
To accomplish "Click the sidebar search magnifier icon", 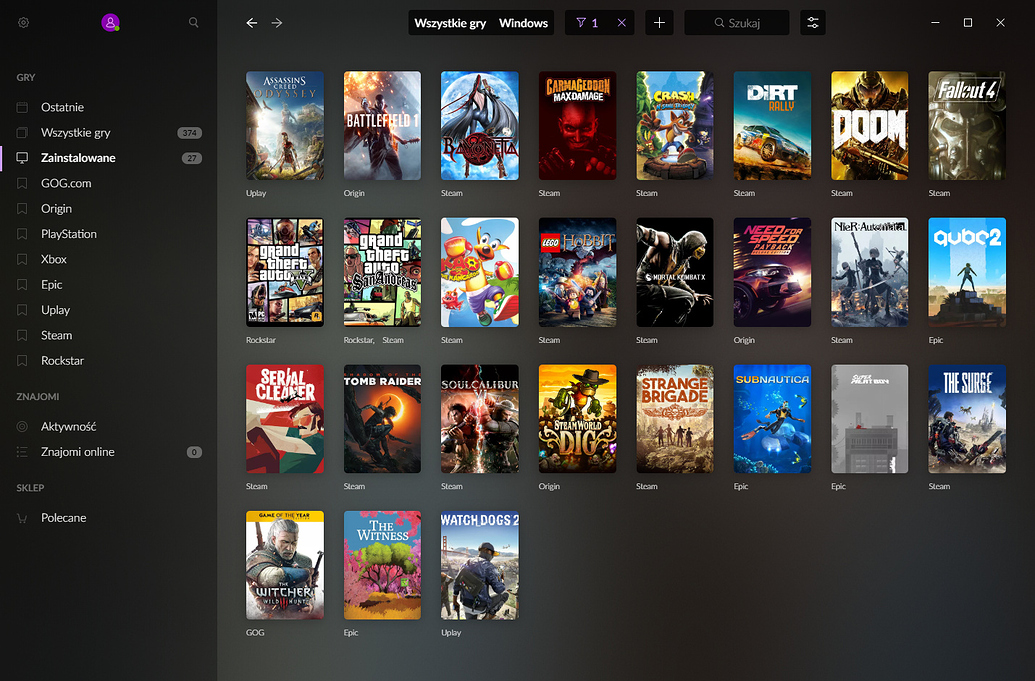I will coord(193,22).
